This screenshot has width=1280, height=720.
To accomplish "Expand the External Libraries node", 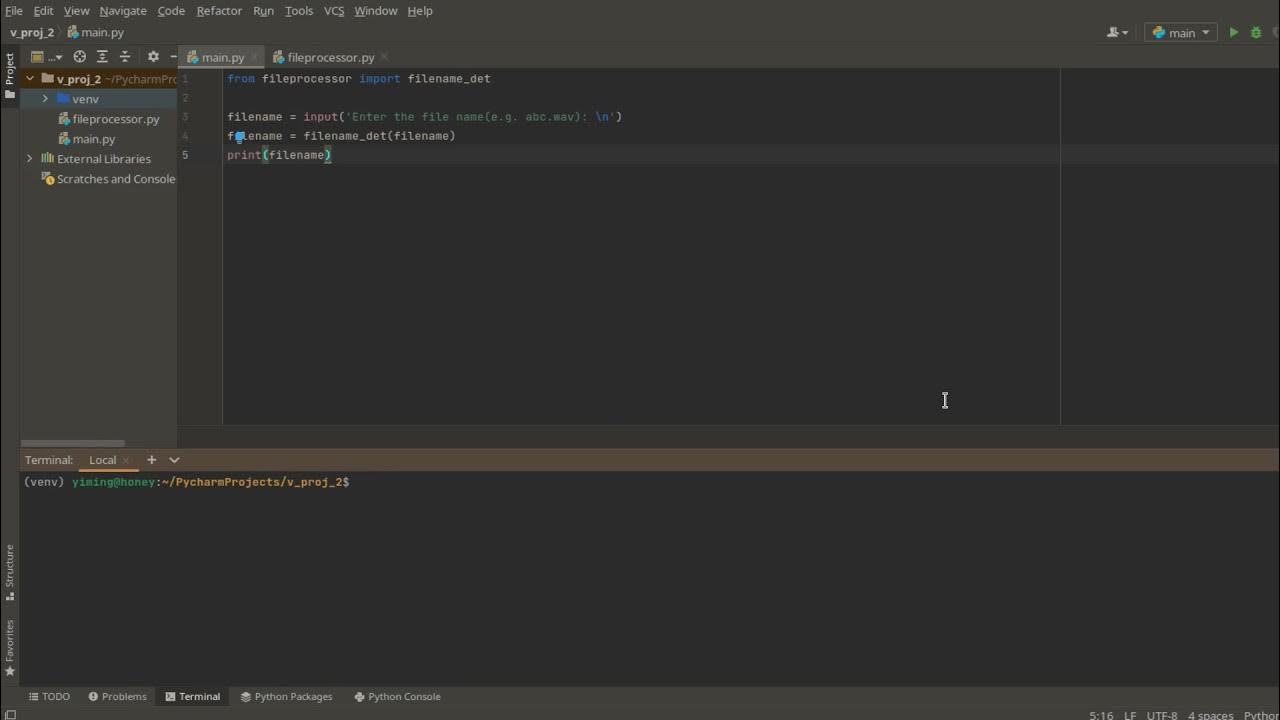I will (30, 159).
